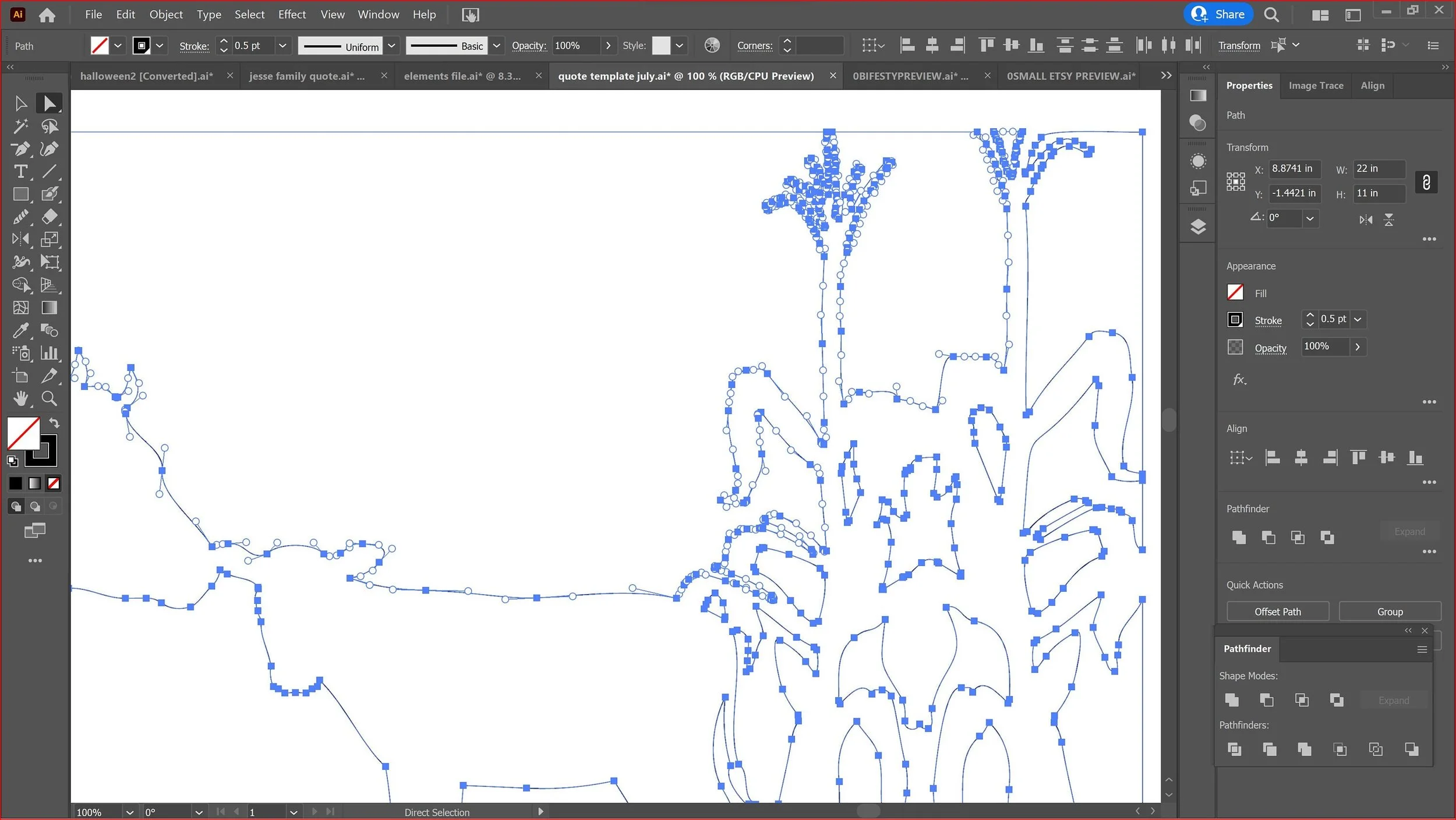Image resolution: width=1456 pixels, height=820 pixels.
Task: Open the stroke weight dropdown in control bar
Action: 282,45
